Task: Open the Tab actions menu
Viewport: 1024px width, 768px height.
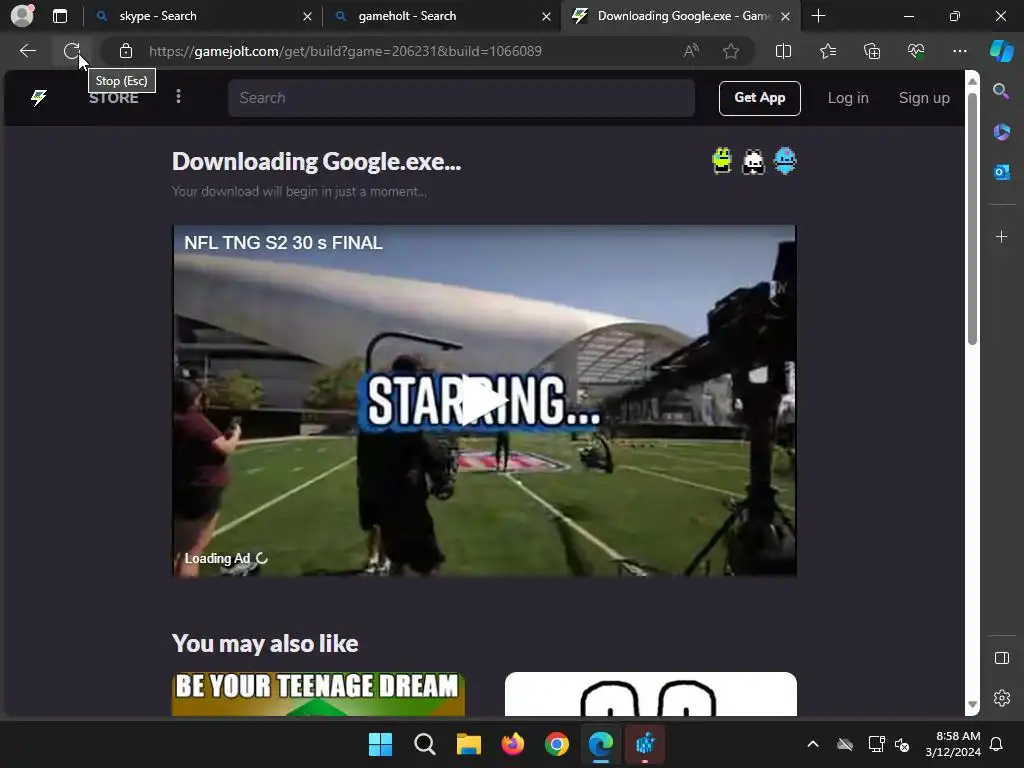Action: click(x=60, y=16)
